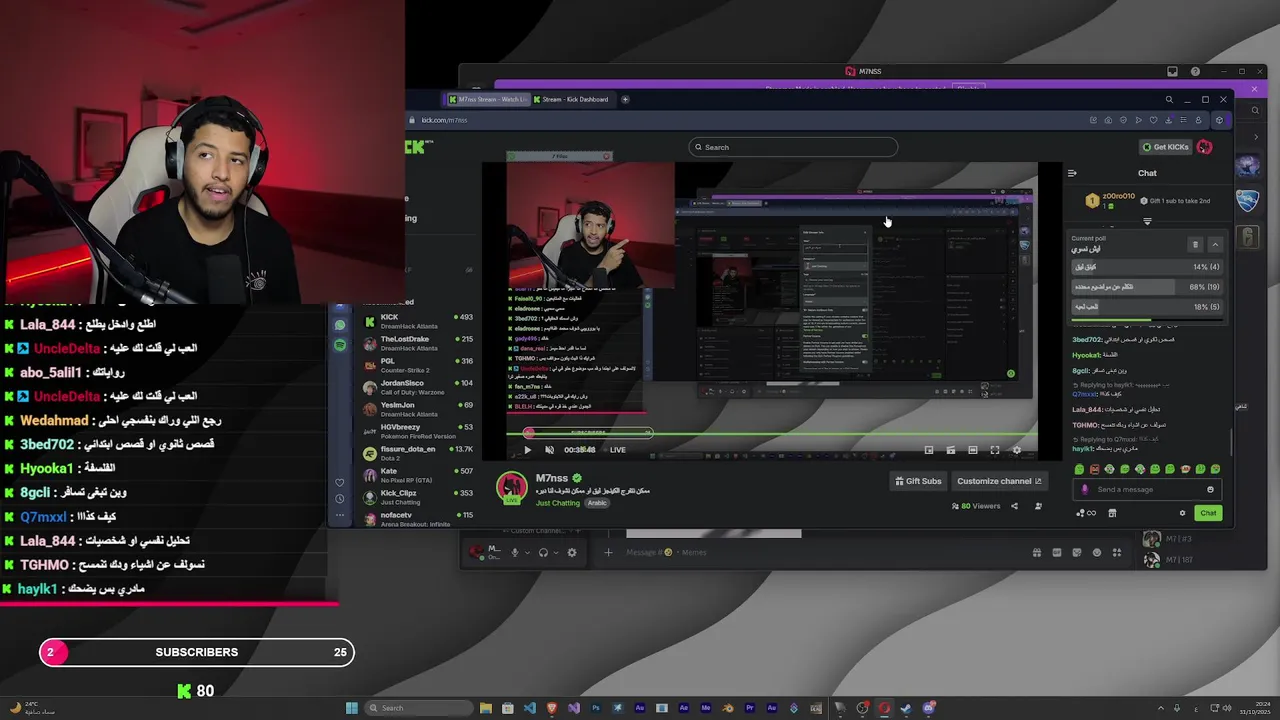Open Premiere Pro from taskbar

tap(750, 708)
